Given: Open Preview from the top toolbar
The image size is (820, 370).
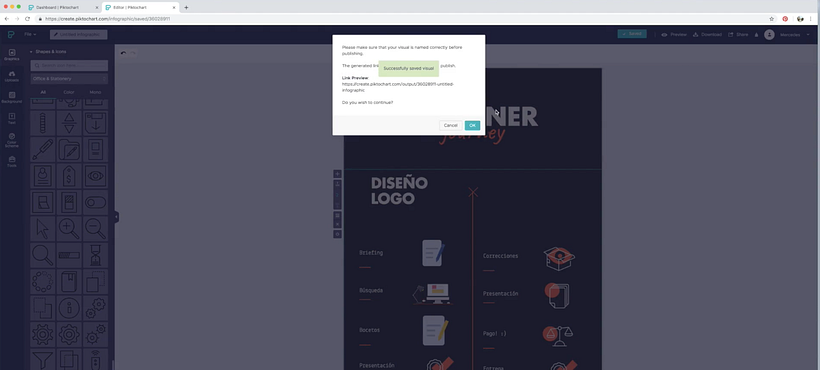Looking at the screenshot, I should coord(674,34).
